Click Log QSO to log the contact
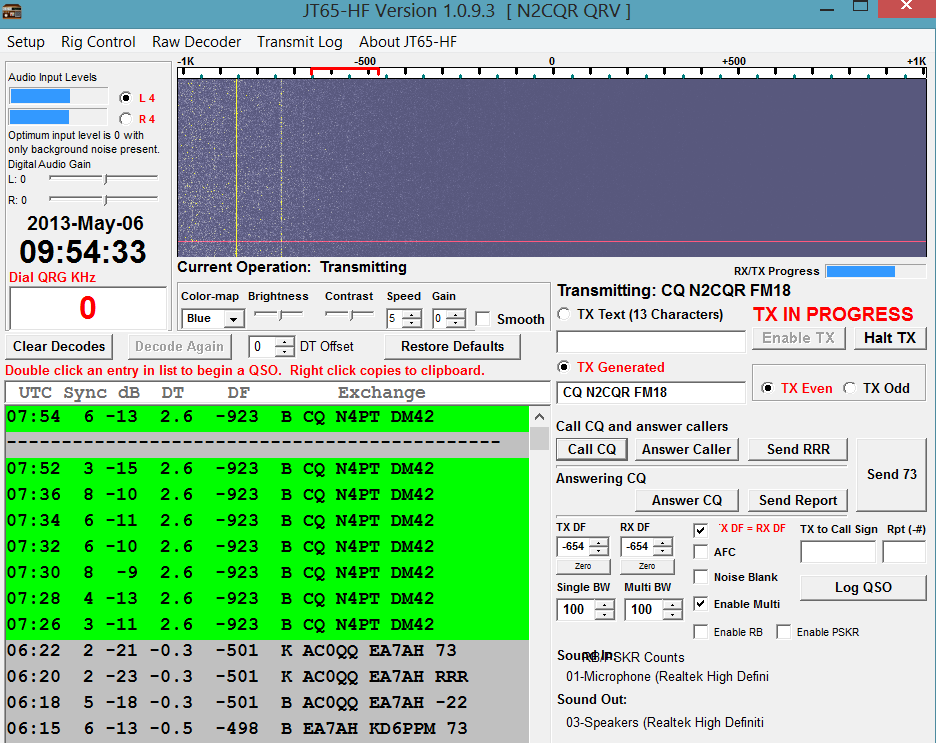The height and width of the screenshot is (743, 936). coord(863,587)
